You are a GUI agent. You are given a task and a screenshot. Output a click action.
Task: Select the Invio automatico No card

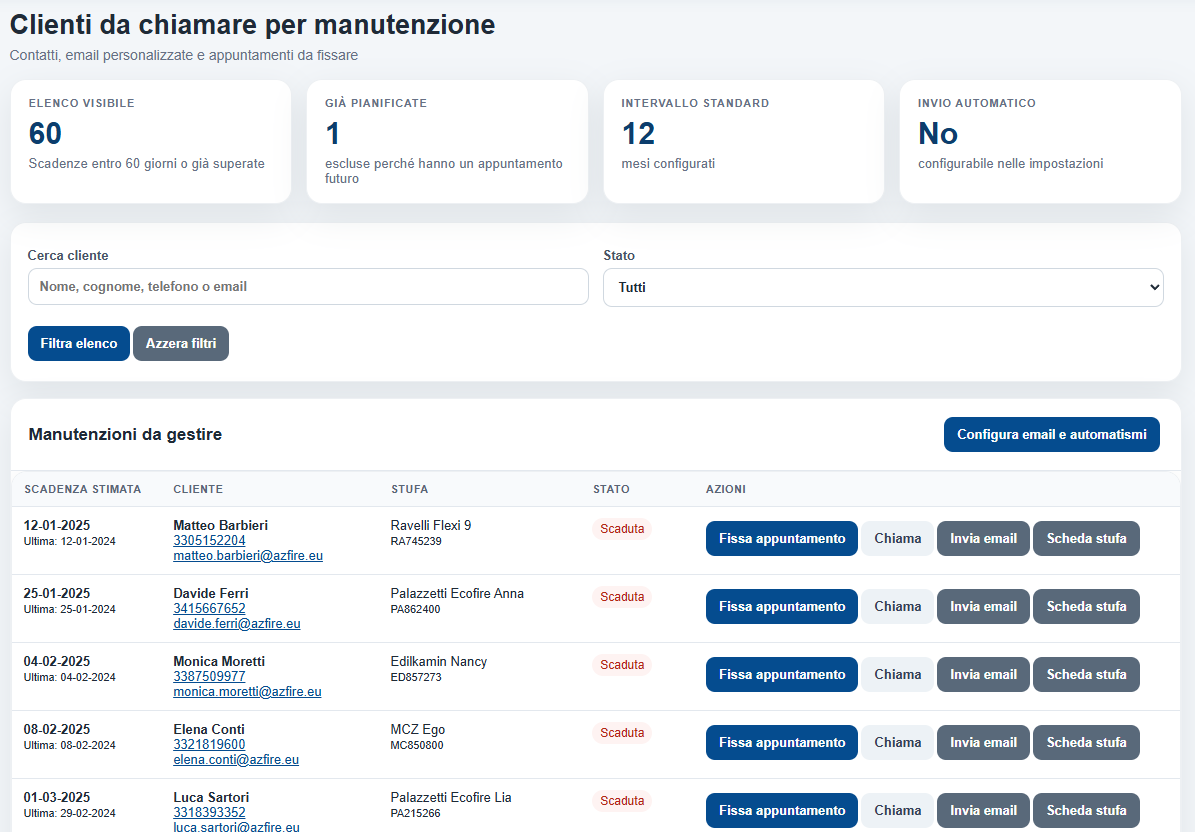(1040, 142)
